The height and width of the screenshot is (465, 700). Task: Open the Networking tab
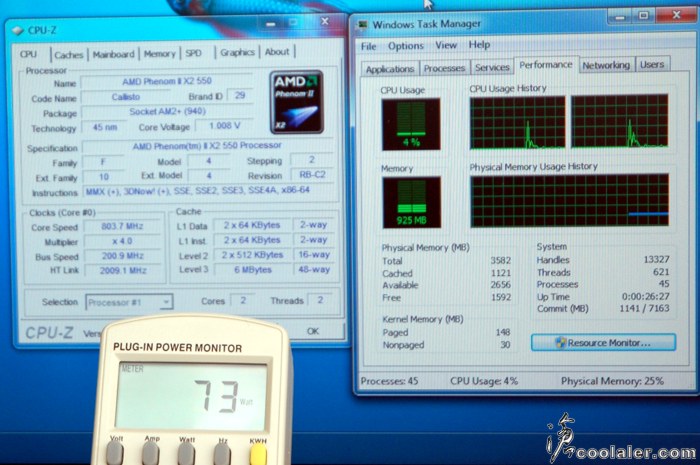tap(606, 65)
